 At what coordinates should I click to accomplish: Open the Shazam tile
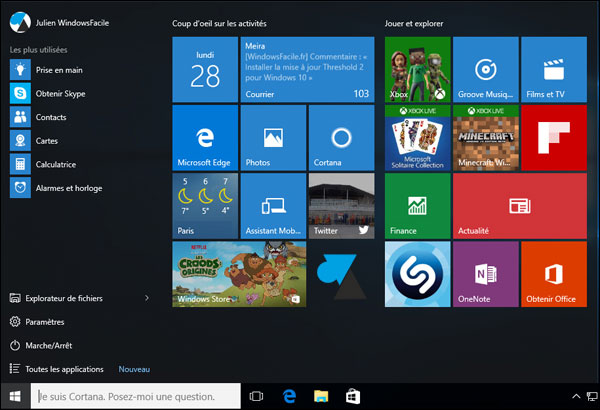(417, 274)
